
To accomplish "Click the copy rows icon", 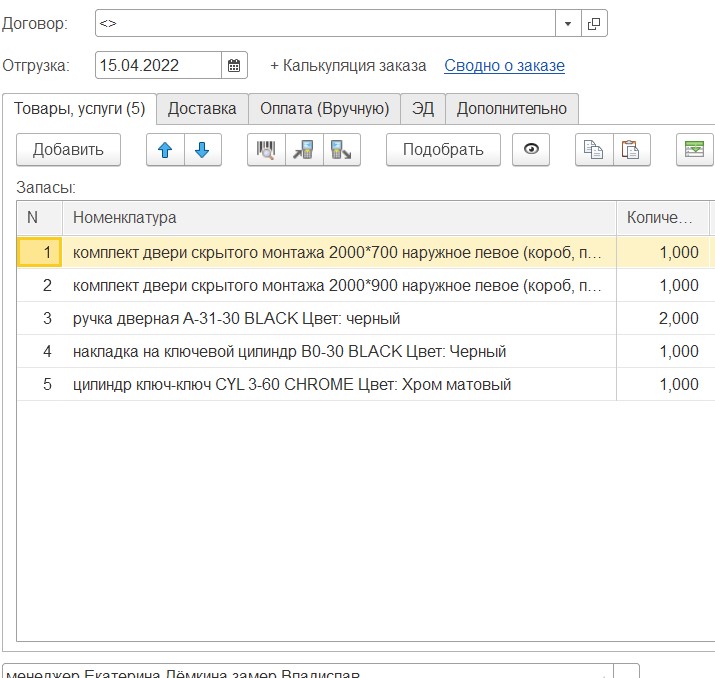I will pyautogui.click(x=594, y=150).
